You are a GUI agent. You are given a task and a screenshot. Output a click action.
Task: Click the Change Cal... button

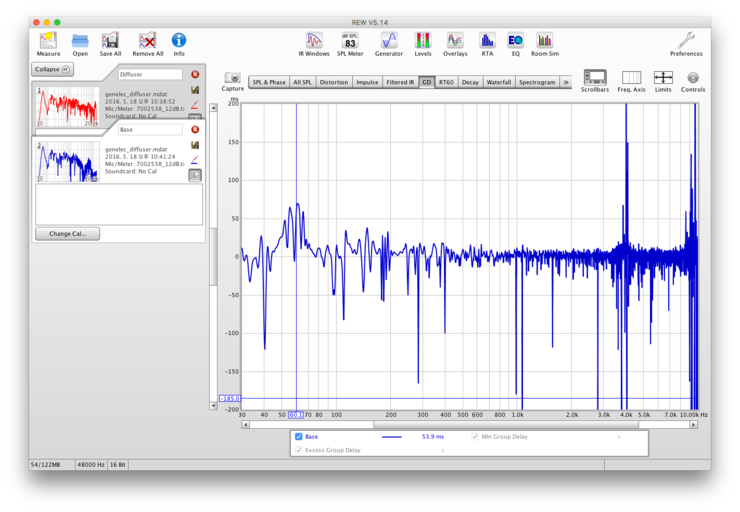(x=67, y=234)
